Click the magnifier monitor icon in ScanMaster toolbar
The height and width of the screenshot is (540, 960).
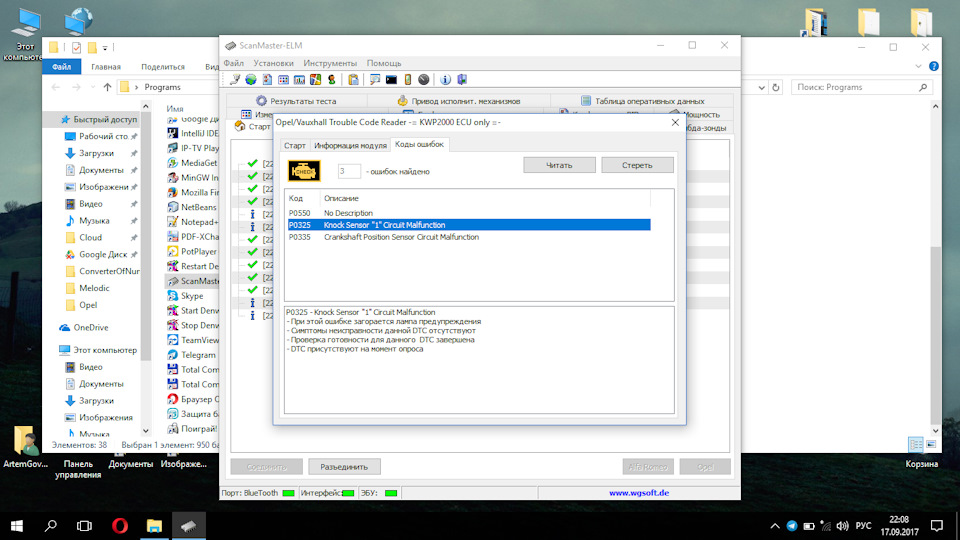[x=375, y=80]
